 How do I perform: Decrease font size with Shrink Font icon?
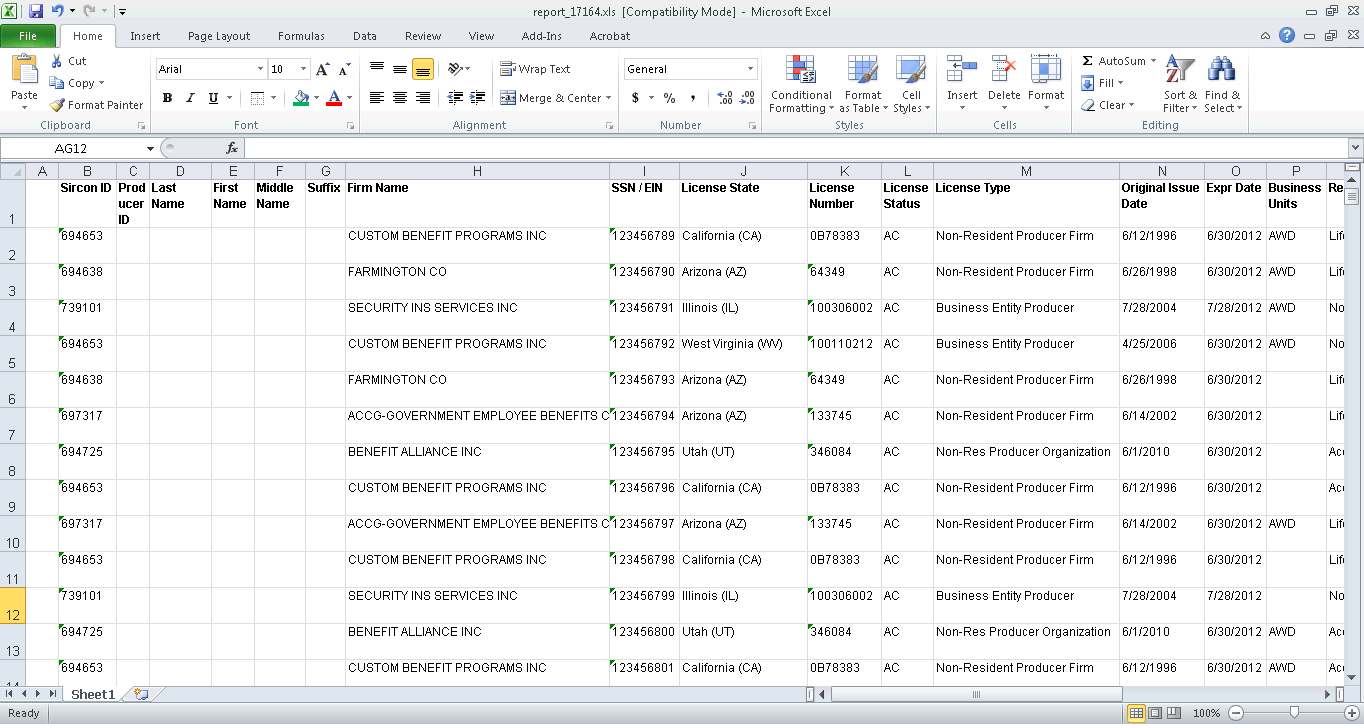[344, 70]
